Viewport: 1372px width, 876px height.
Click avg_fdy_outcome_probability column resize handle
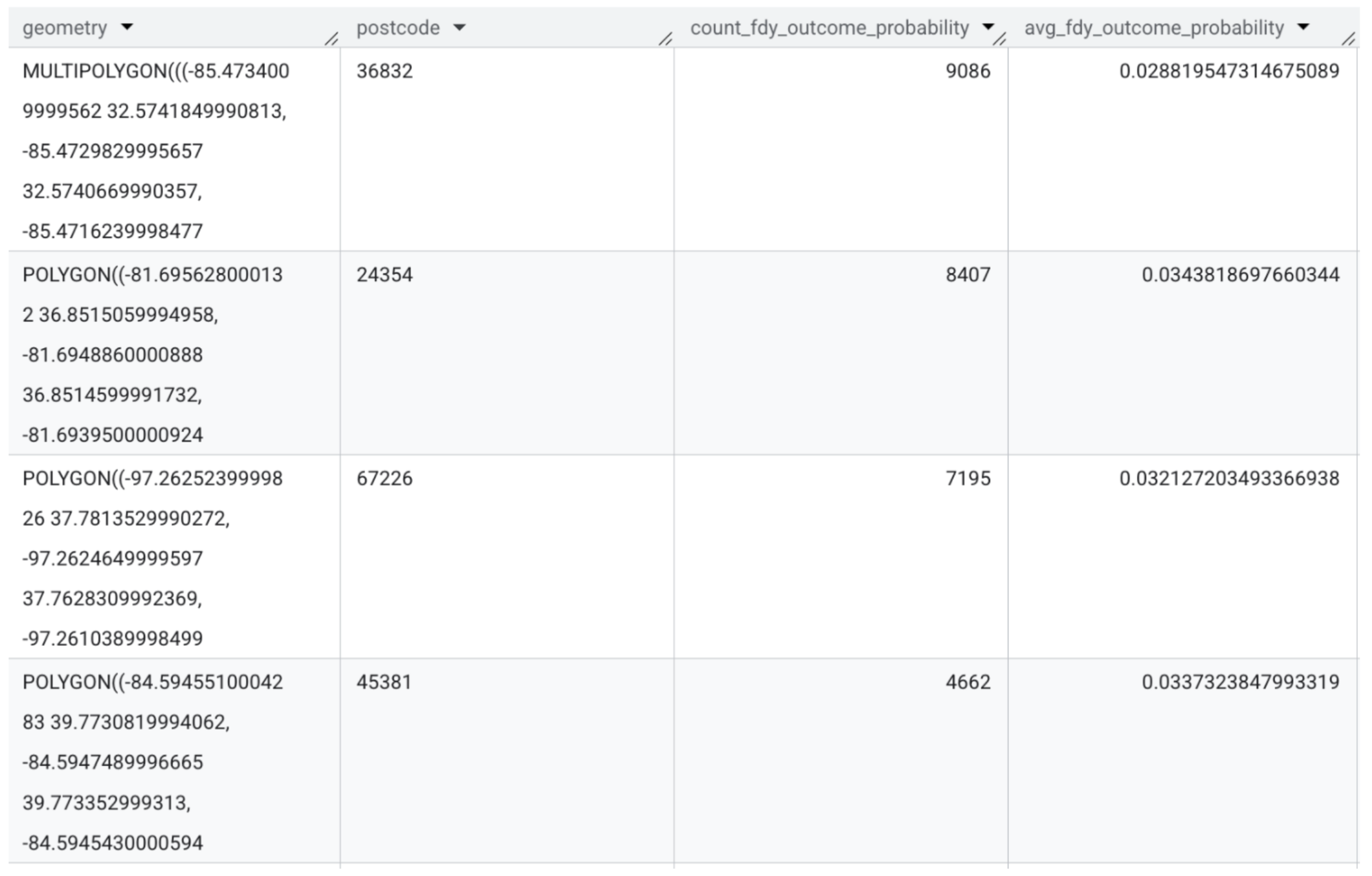[x=1348, y=39]
